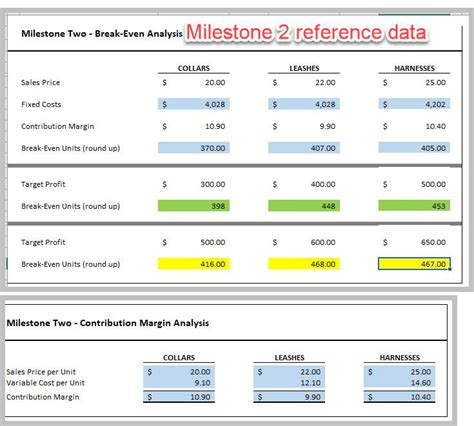
Task: Select Leashes break-even units 407.00 cell
Action: pos(304,148)
